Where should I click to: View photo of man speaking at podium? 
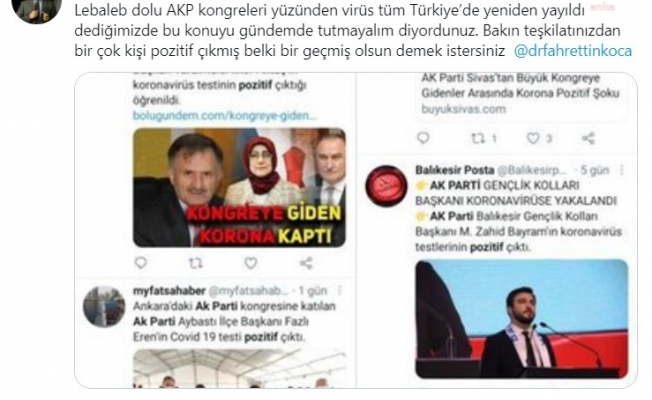point(521,319)
